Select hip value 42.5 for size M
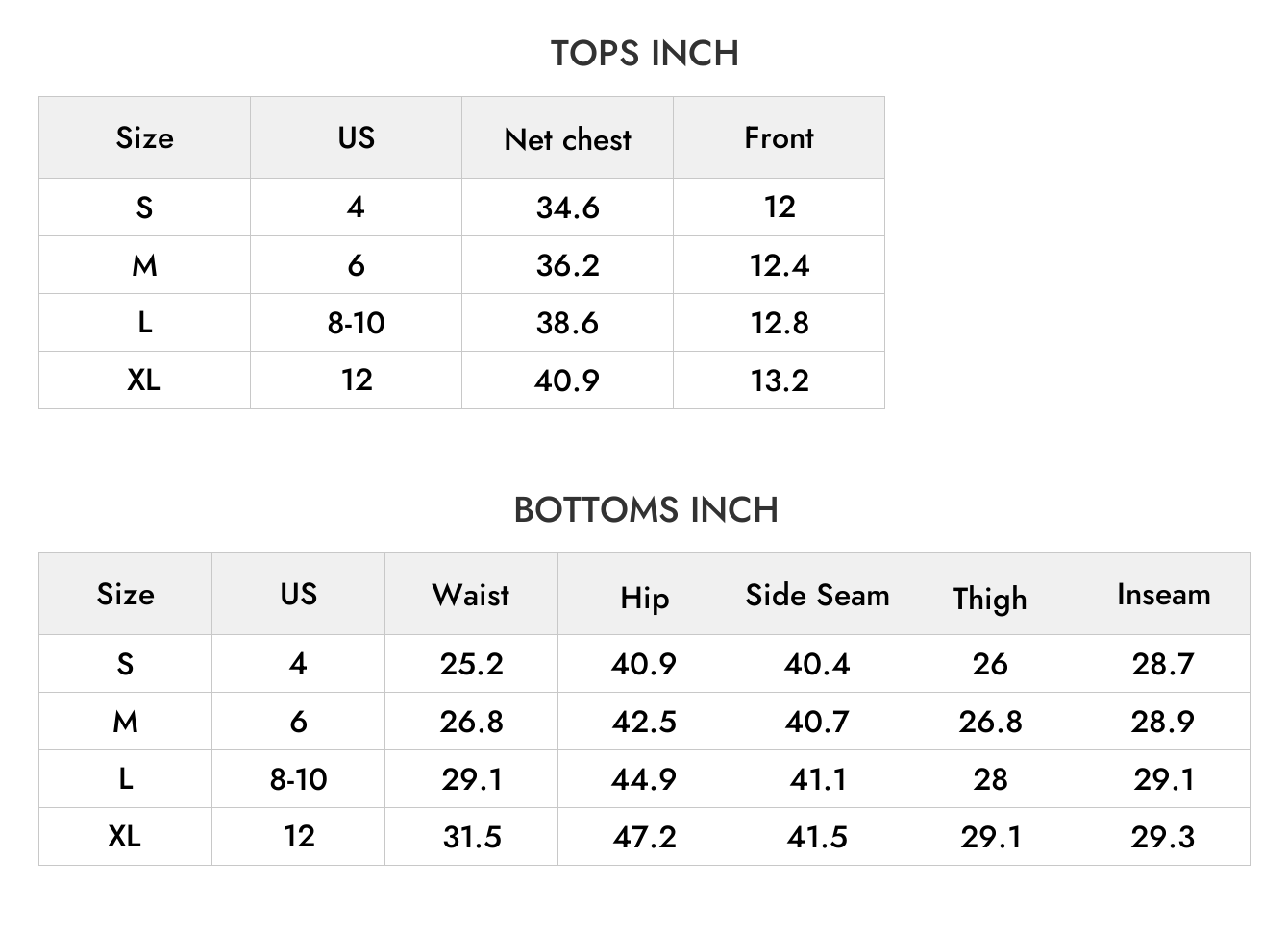Viewport: 1288px width, 932px height. (644, 722)
